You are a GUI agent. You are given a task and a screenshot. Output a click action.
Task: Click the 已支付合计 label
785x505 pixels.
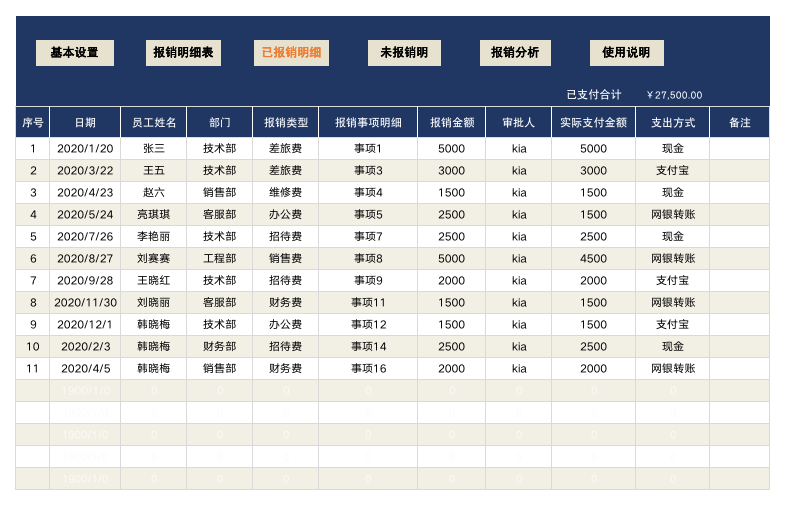[x=594, y=95]
